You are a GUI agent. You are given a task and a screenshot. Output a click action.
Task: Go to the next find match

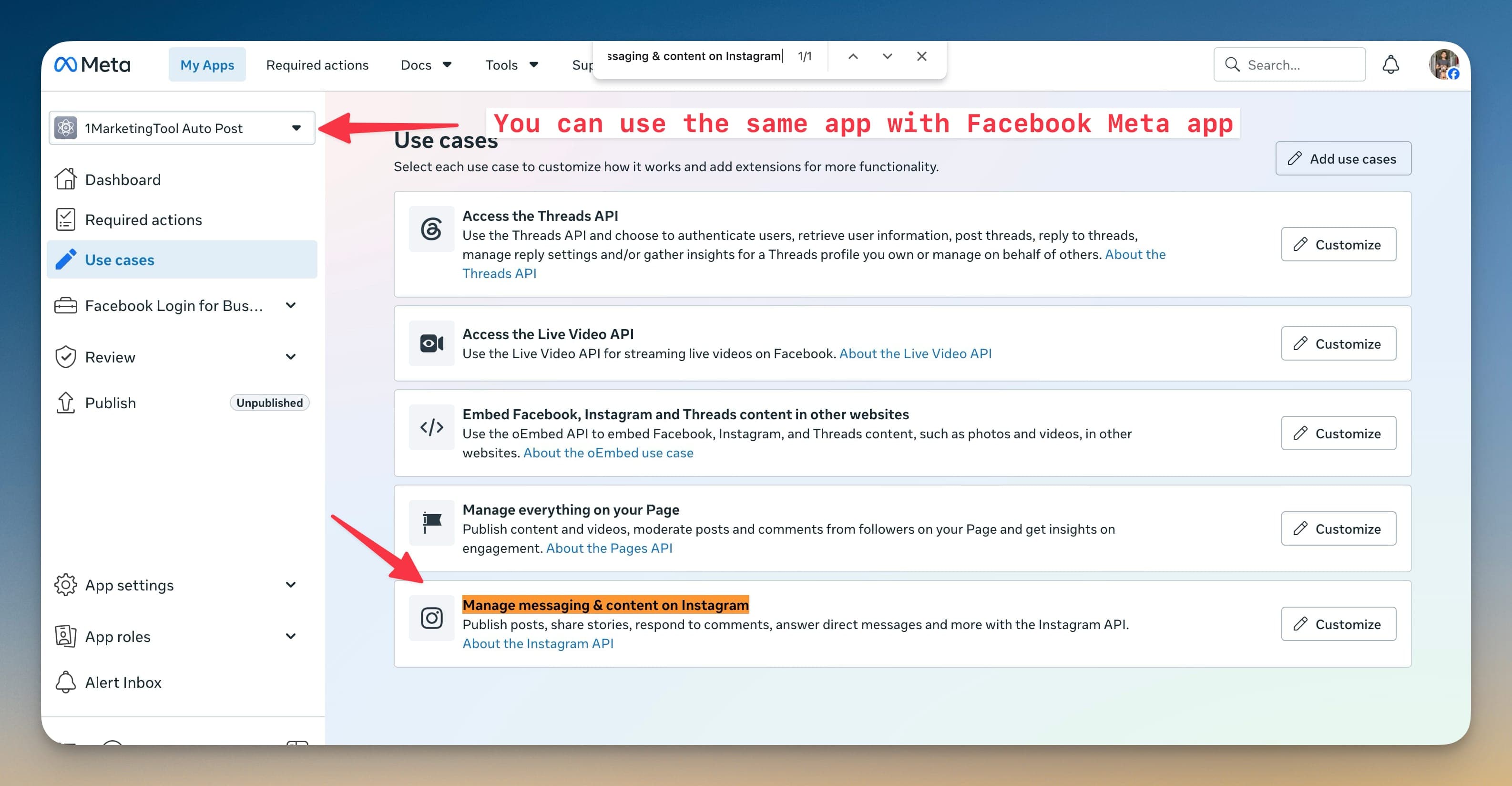[887, 56]
